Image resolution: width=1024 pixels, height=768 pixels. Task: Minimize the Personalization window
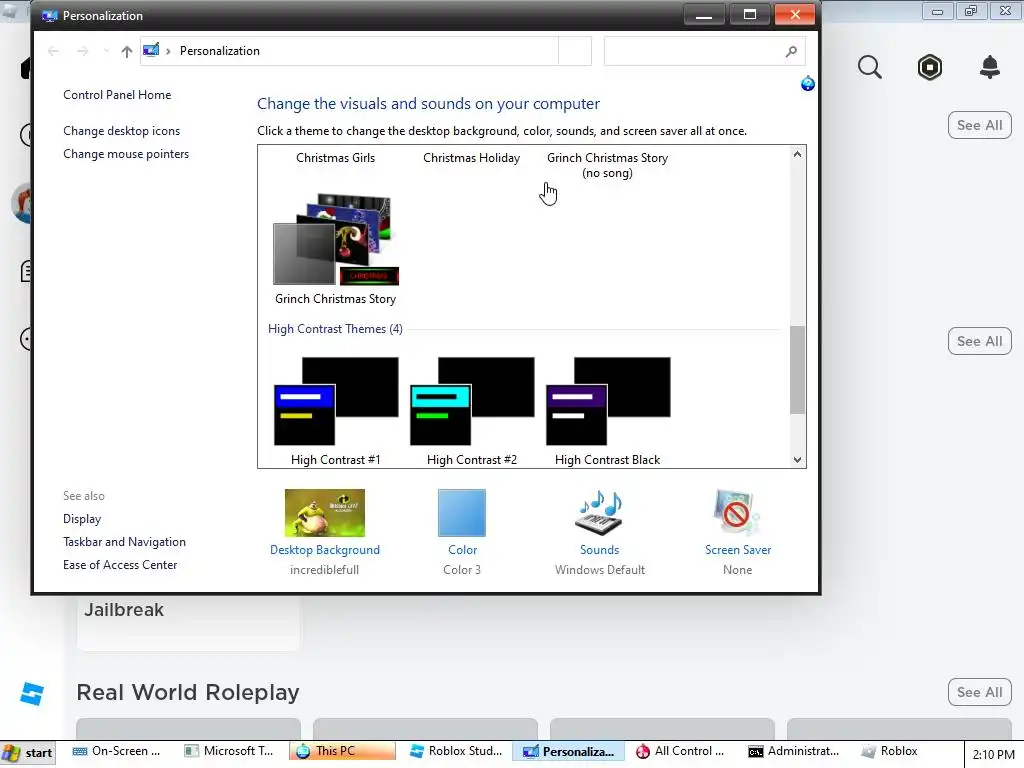tap(704, 14)
